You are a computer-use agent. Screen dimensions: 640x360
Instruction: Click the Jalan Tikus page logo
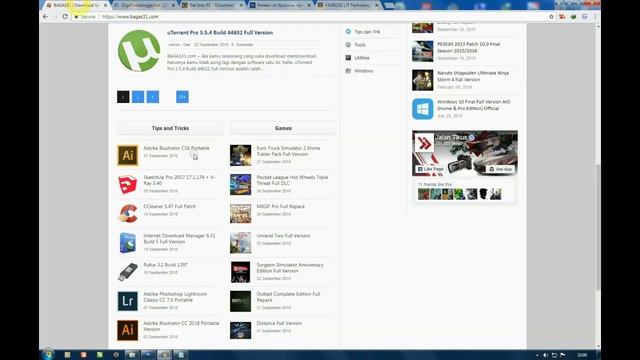click(x=424, y=143)
